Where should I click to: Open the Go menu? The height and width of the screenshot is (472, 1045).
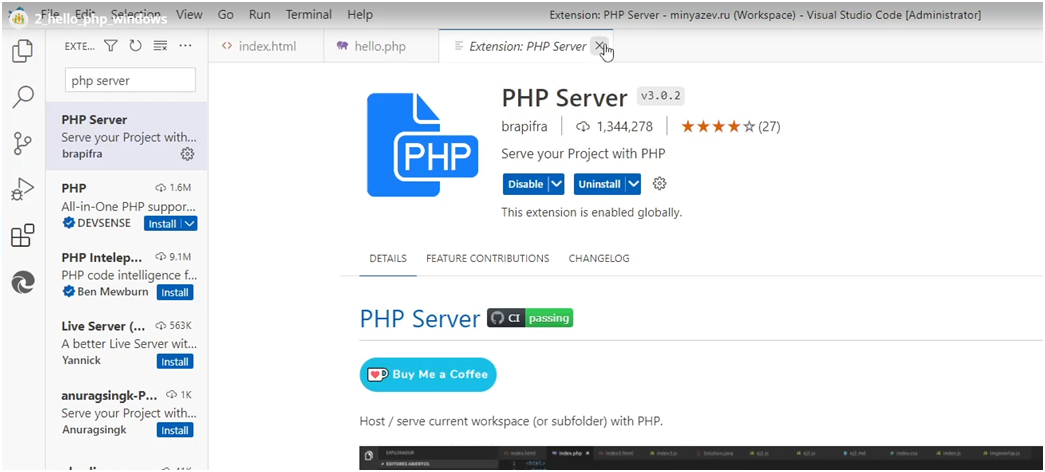point(226,14)
